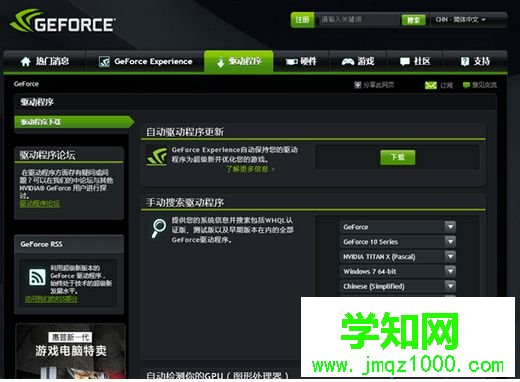This screenshot has height=382, width=520.
Task: Click the feedback speech bubble icon
Action: [x=466, y=85]
